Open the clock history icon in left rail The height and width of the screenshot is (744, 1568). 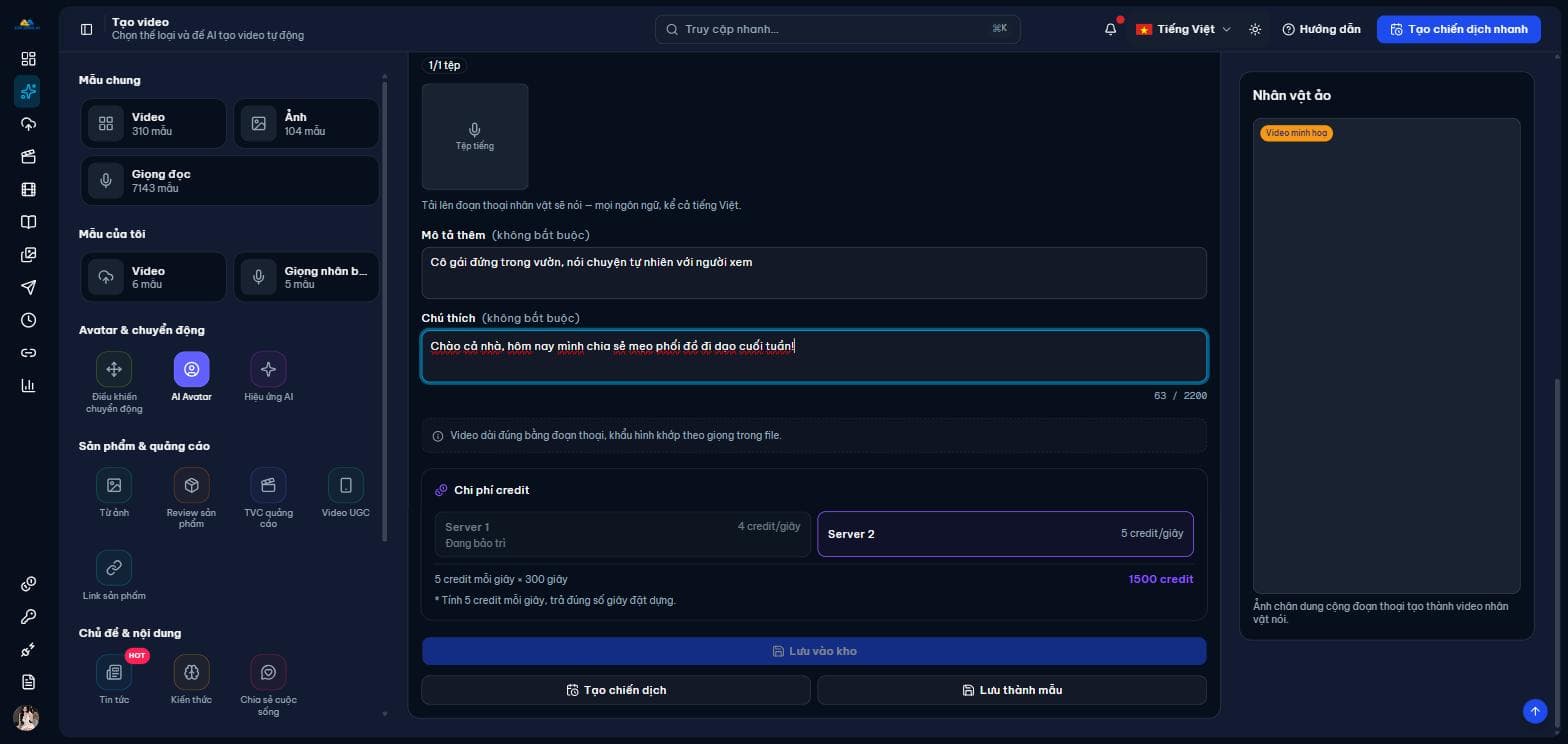pyautogui.click(x=28, y=320)
